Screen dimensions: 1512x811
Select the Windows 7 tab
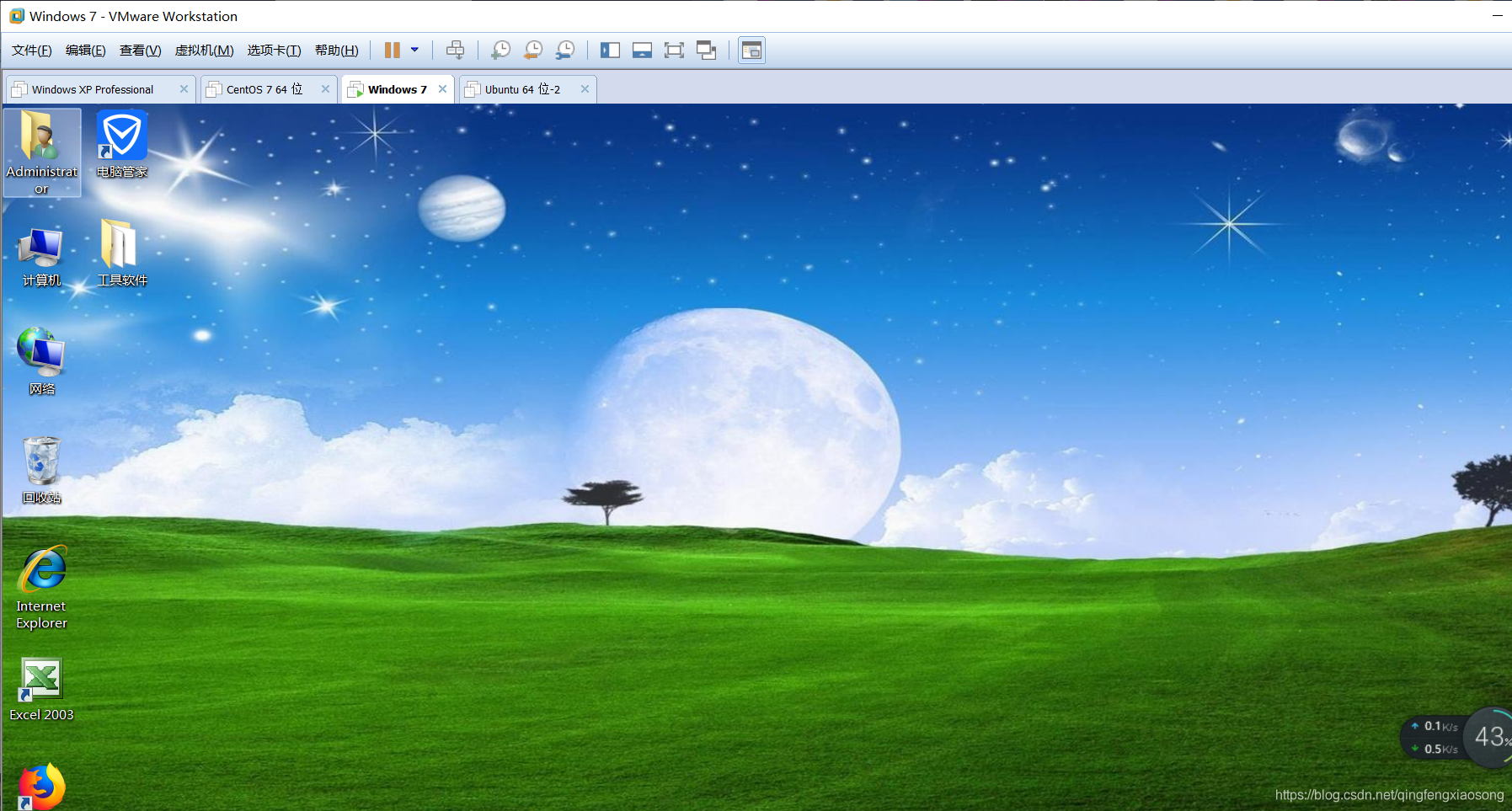point(398,89)
